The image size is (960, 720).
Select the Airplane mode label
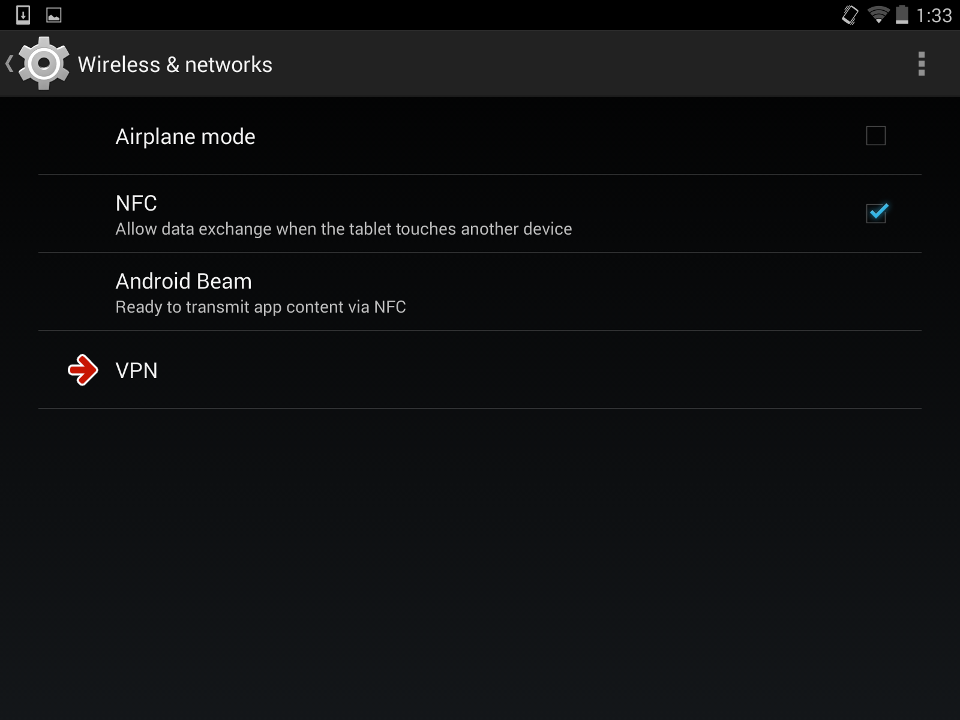[x=185, y=137]
